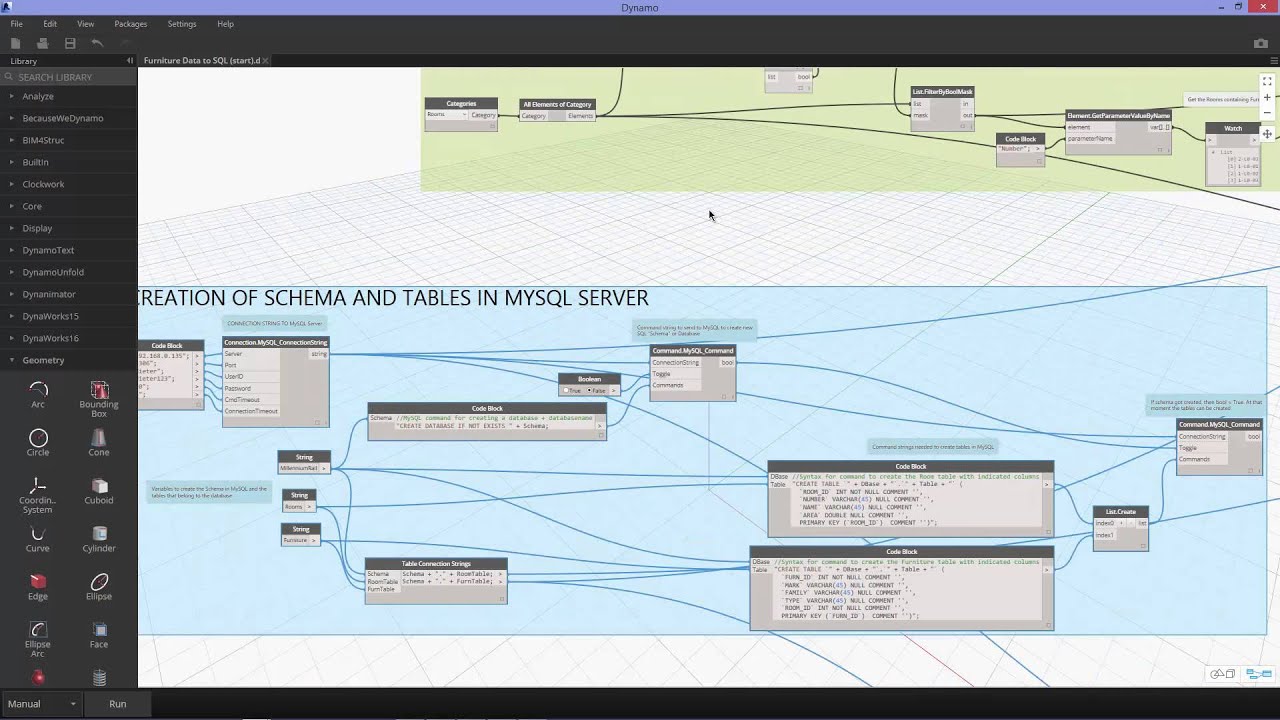This screenshot has height=720, width=1280.
Task: Select True radio on Boolean node
Action: [x=566, y=390]
